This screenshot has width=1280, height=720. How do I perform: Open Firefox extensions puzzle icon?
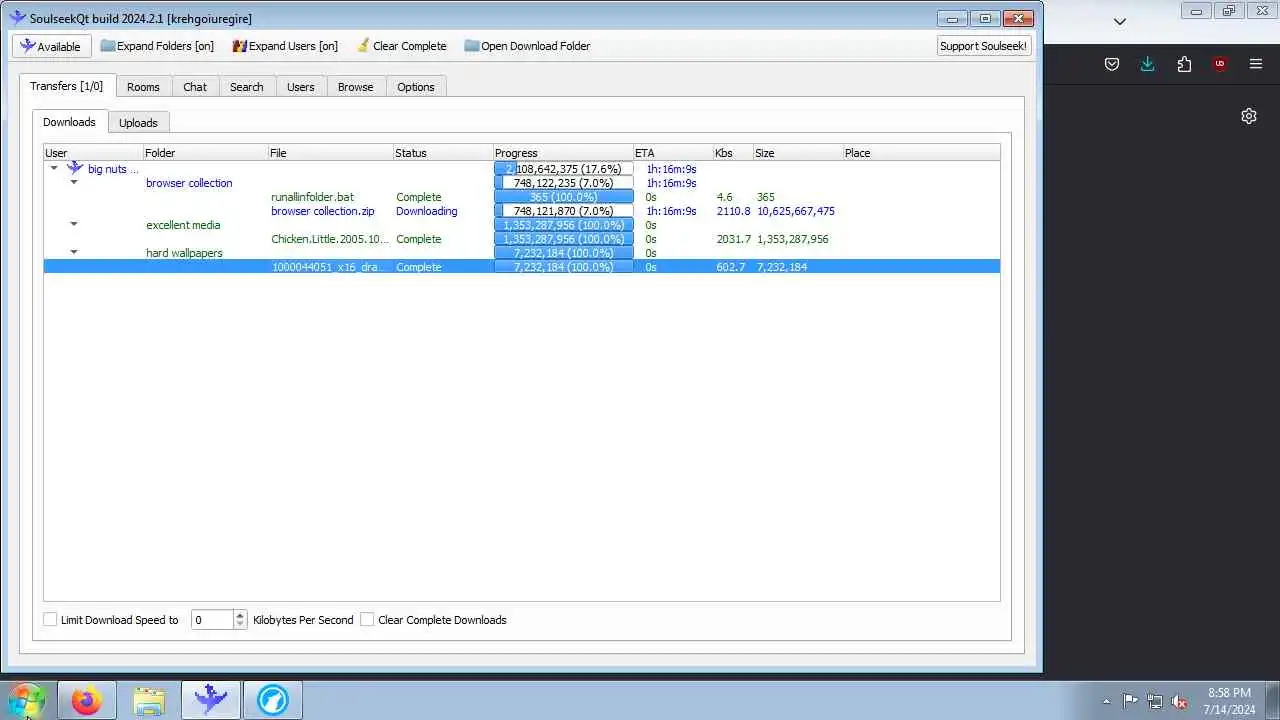(1184, 64)
